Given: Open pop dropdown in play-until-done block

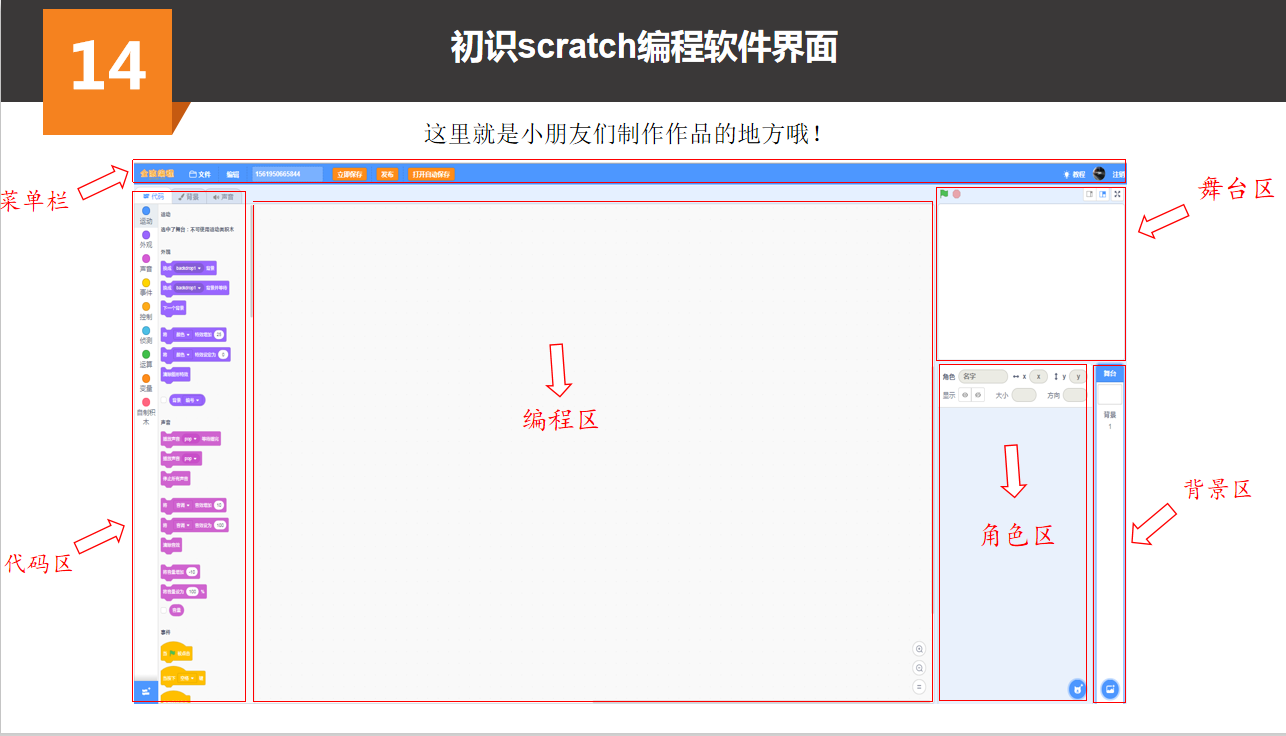Looking at the screenshot, I should tap(191, 438).
